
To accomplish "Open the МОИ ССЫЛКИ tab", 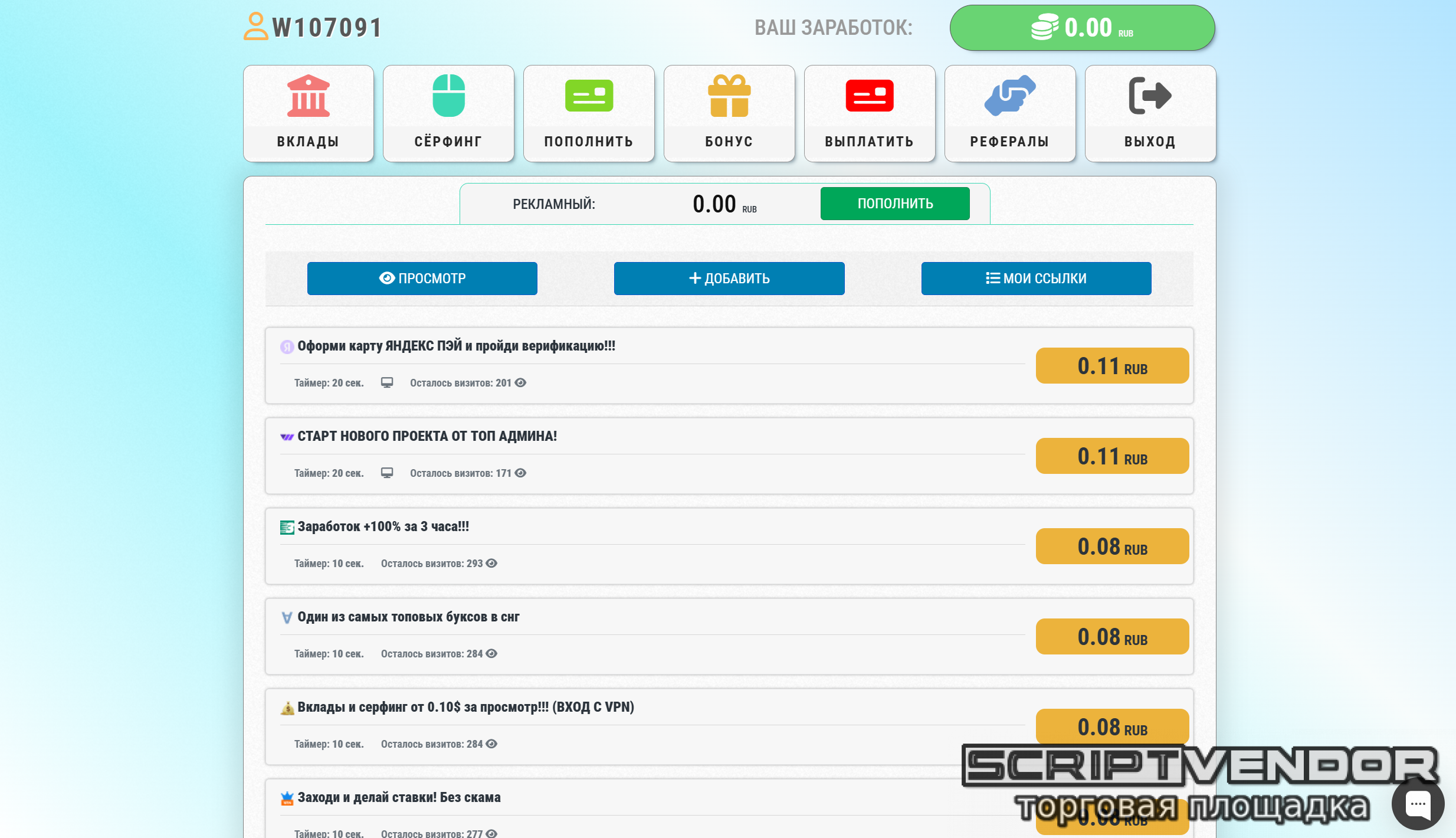I will click(x=1036, y=279).
